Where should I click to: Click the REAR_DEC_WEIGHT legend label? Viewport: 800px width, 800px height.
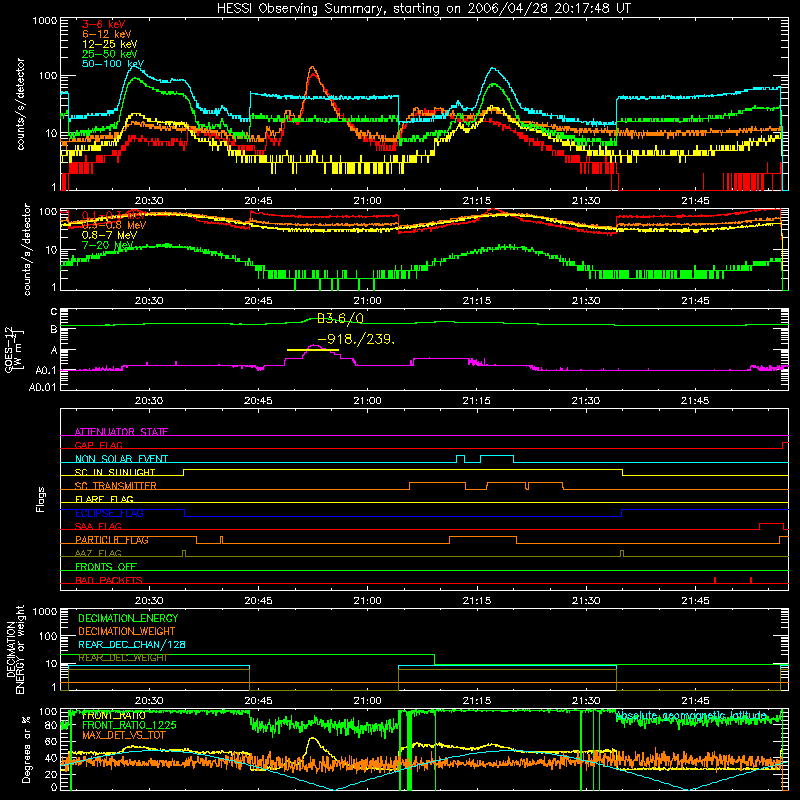tap(122, 658)
